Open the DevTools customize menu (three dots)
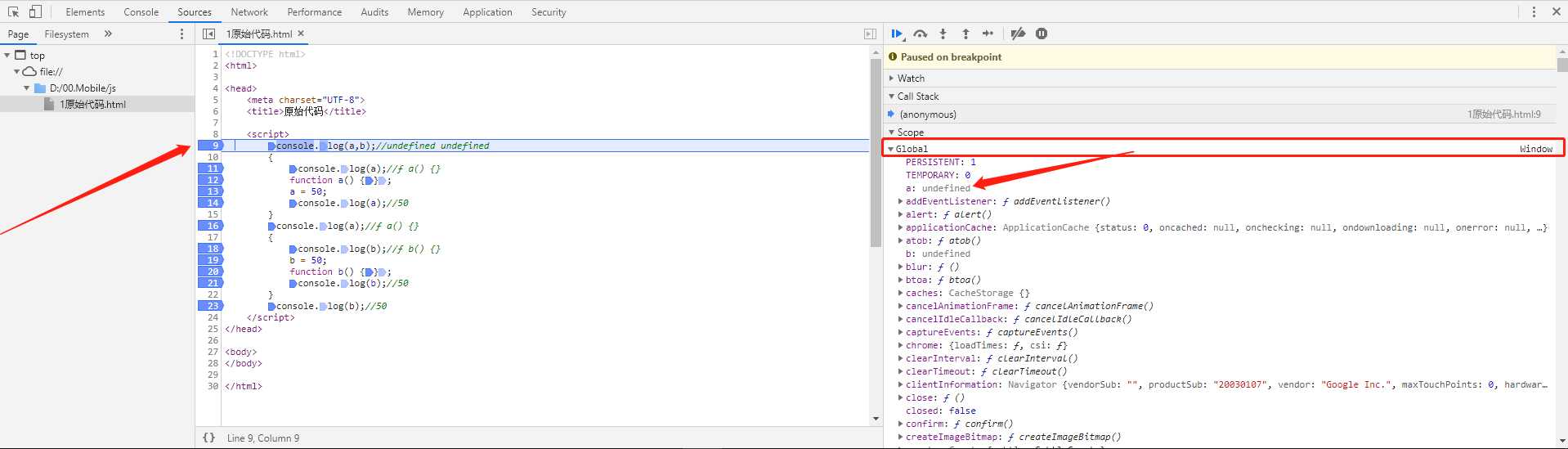 [x=1534, y=11]
